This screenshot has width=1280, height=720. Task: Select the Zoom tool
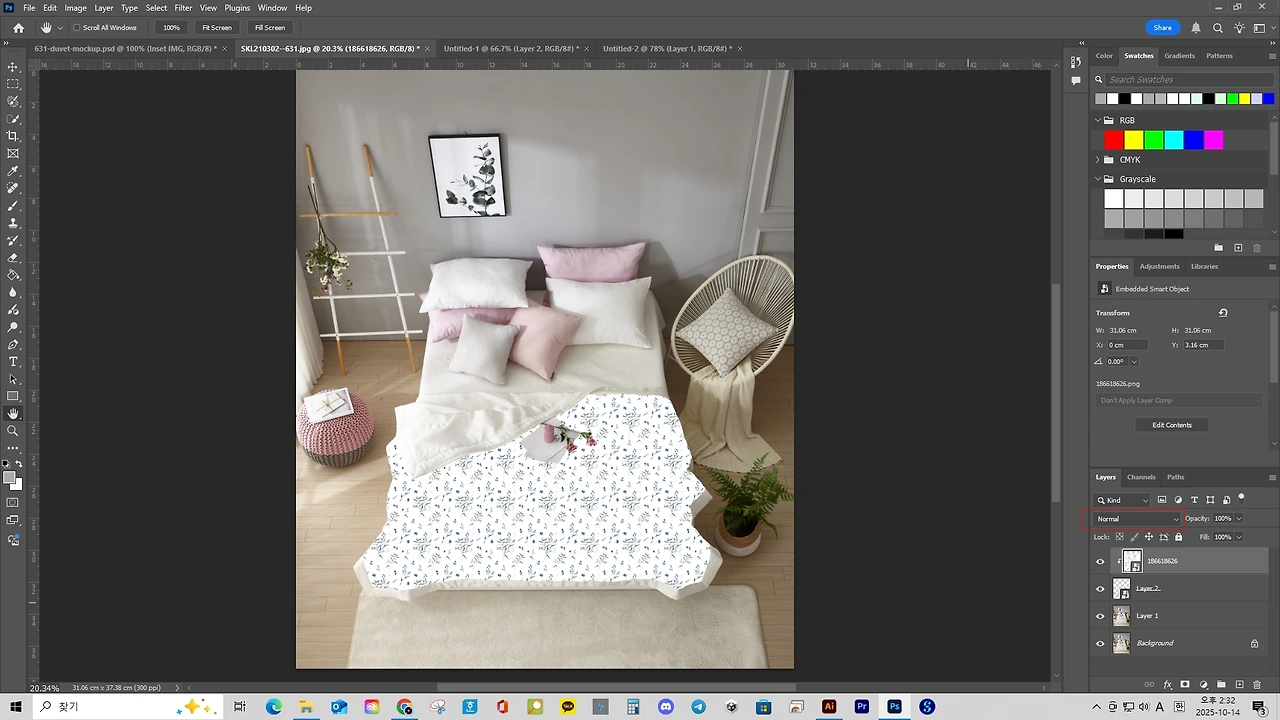[x=13, y=431]
